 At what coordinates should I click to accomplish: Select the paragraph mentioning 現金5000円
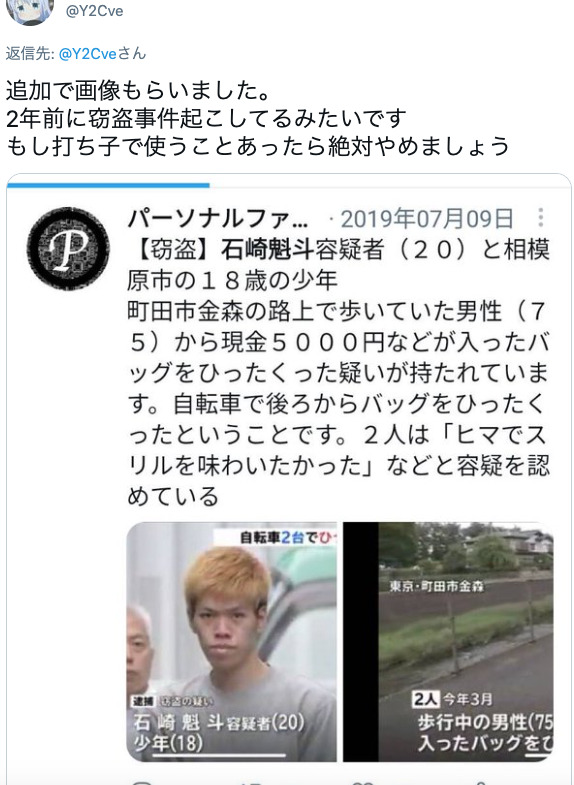pos(339,404)
